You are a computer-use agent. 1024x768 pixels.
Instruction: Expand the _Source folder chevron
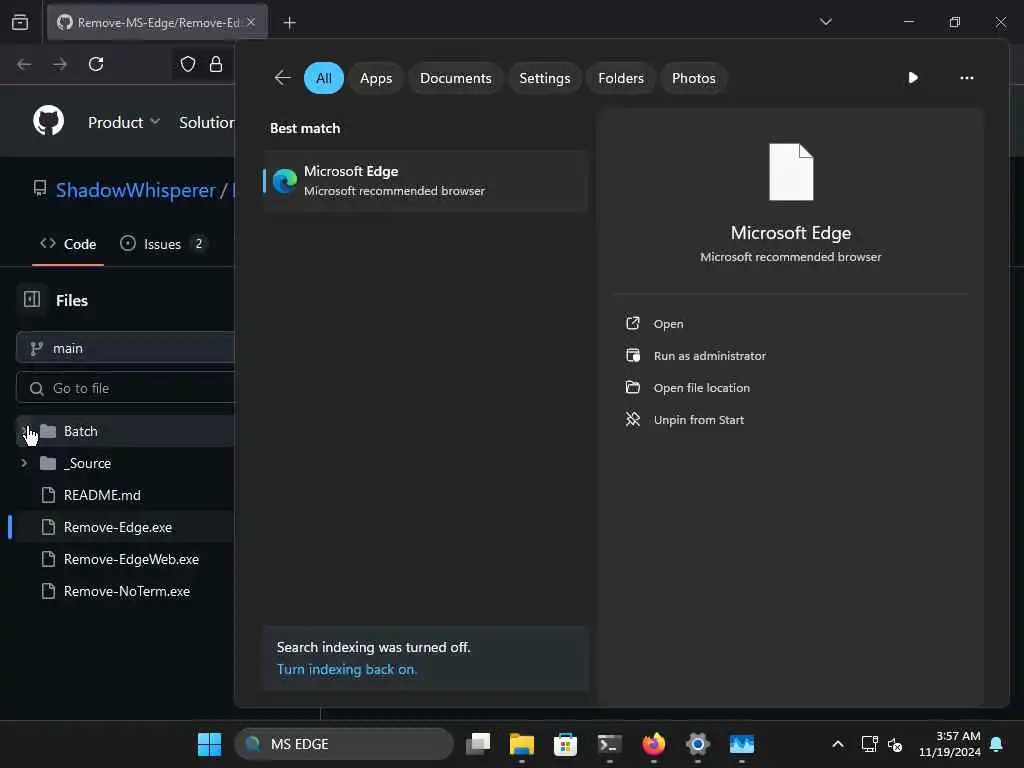pyautogui.click(x=24, y=463)
